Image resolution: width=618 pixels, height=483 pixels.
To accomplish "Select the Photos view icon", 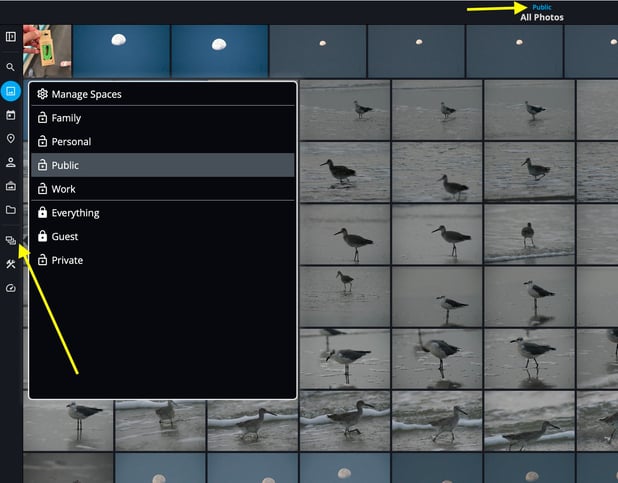I will pyautogui.click(x=11, y=91).
